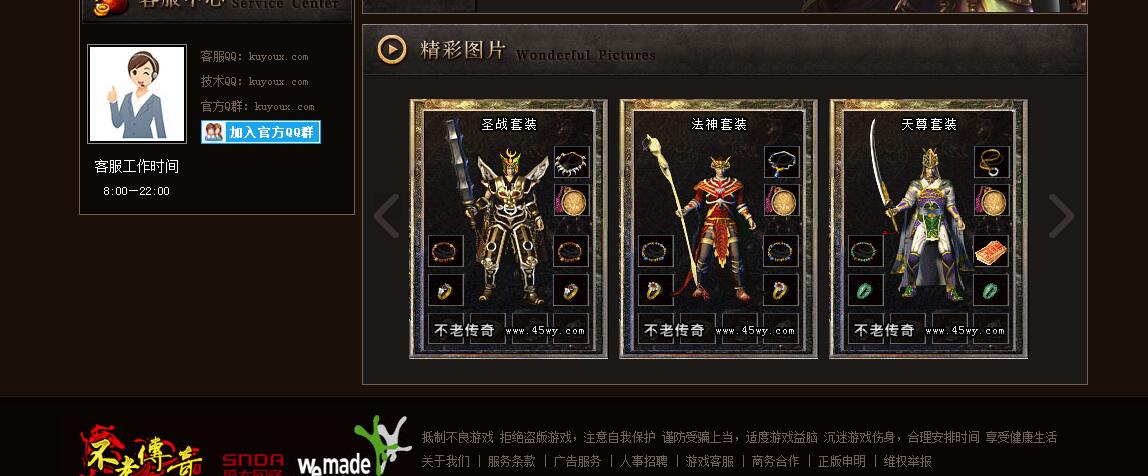The width and height of the screenshot is (1148, 476).
Task: Click the right carousel arrow
Action: pyautogui.click(x=1061, y=216)
